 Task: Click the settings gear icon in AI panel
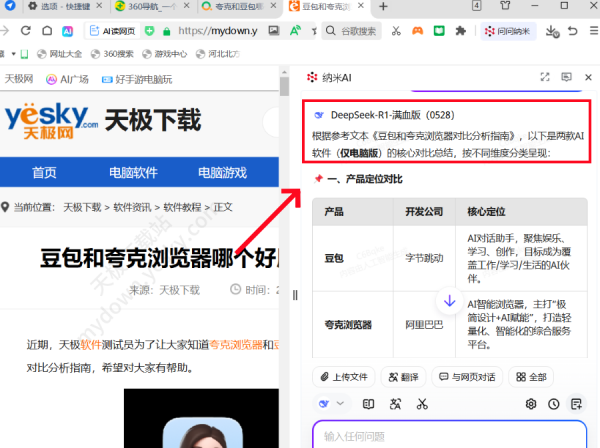point(531,404)
